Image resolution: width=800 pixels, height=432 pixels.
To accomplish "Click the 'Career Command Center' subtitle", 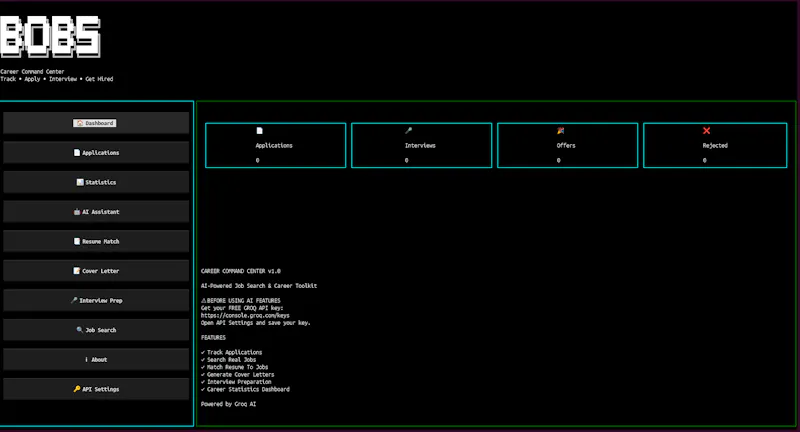I will click(x=32, y=71).
